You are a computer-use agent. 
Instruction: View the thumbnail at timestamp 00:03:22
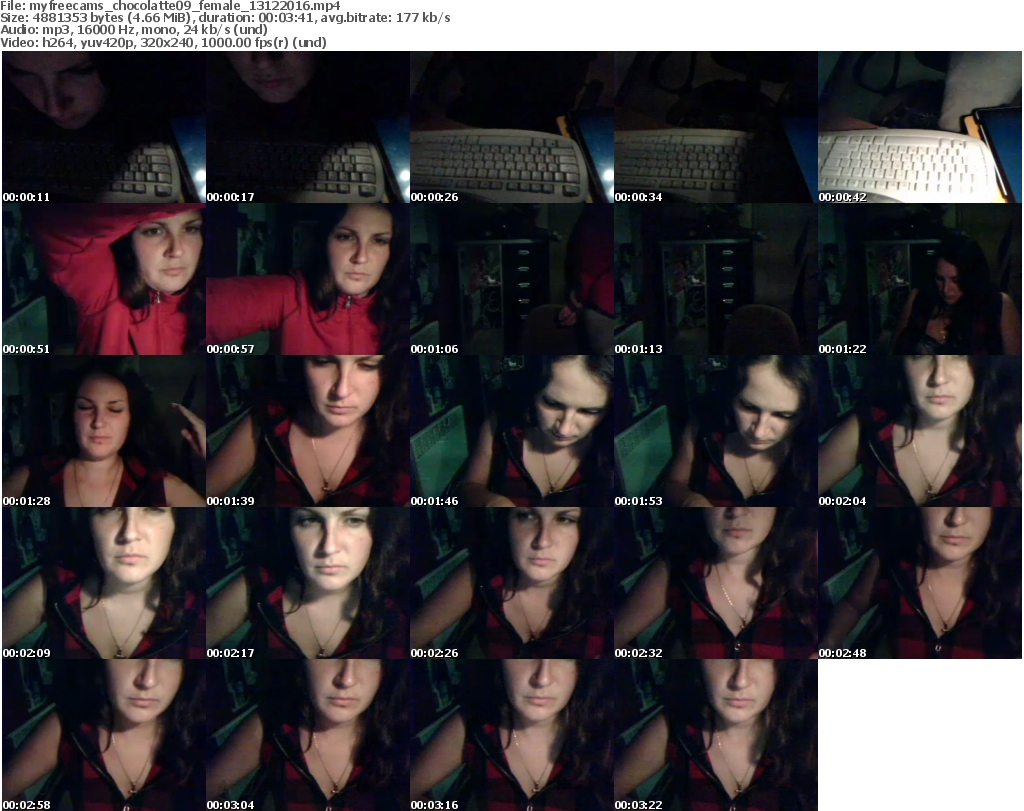click(x=716, y=735)
